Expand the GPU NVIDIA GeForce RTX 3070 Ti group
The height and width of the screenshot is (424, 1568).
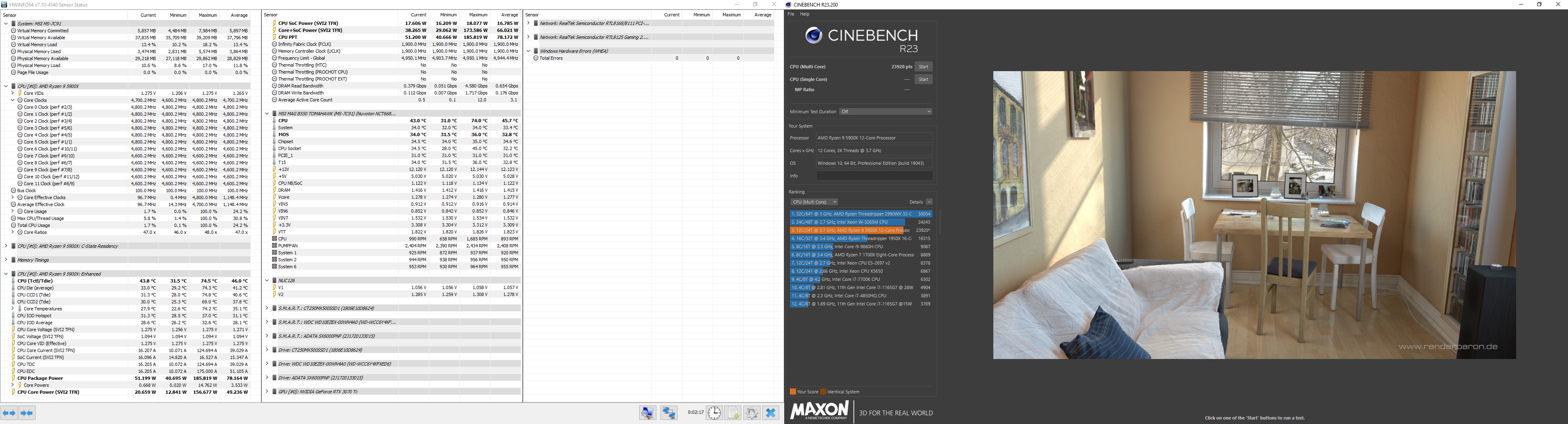(267, 392)
